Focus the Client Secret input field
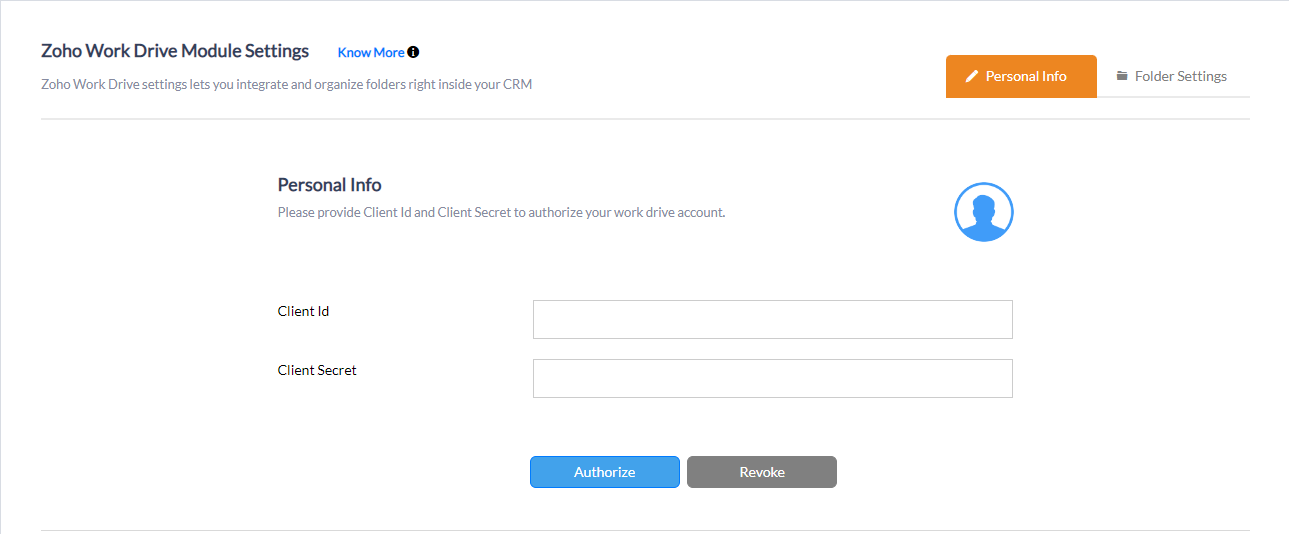 (773, 378)
